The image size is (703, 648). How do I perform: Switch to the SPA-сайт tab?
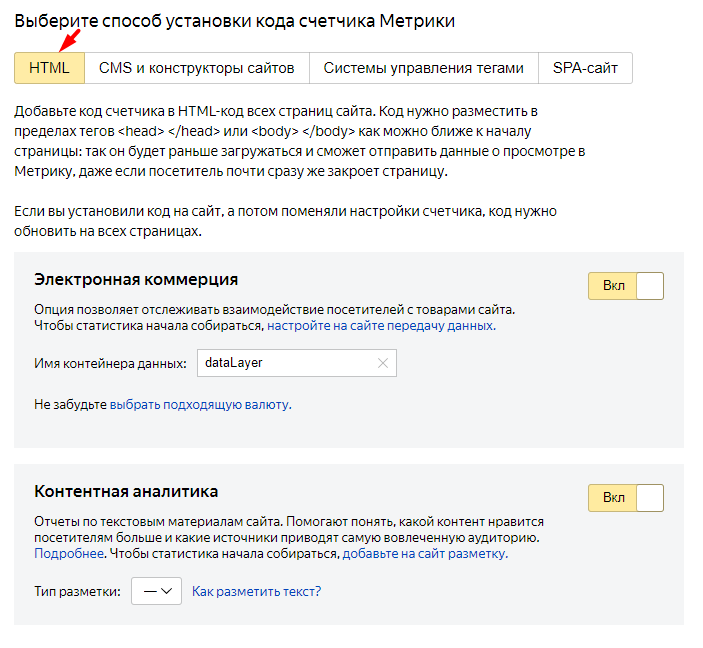click(x=585, y=68)
